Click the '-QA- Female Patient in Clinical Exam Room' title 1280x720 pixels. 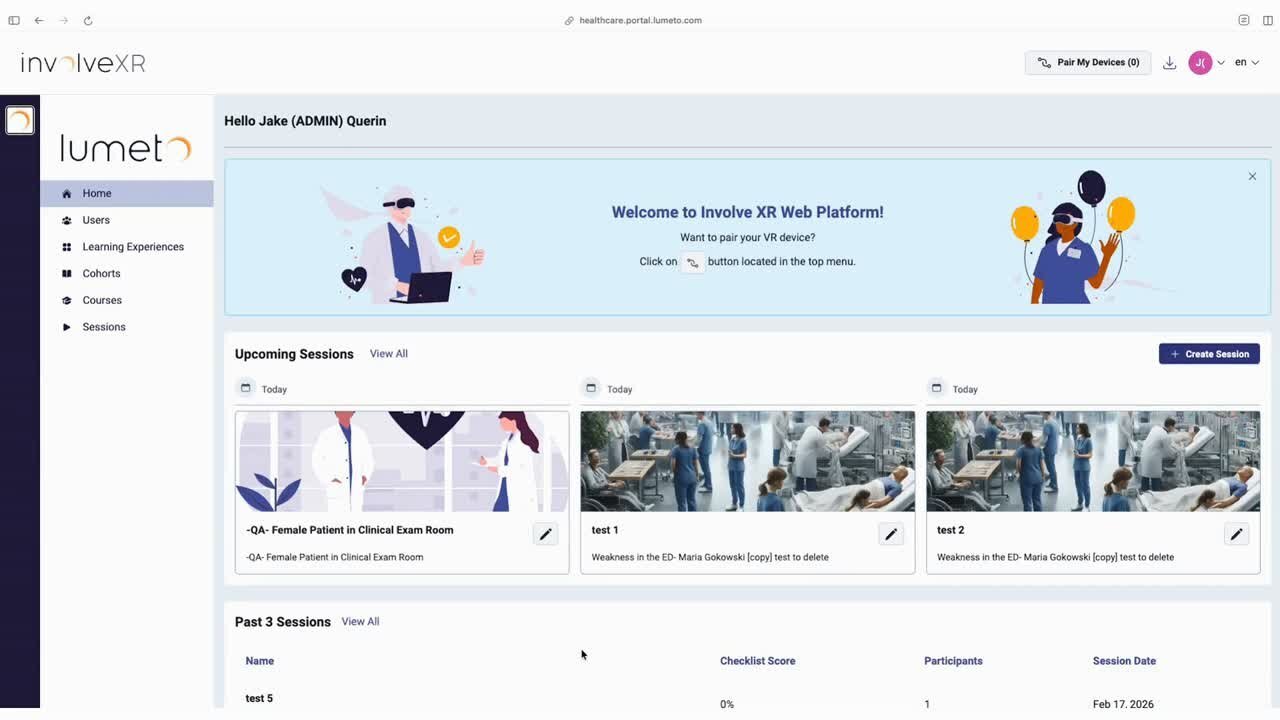(x=350, y=530)
